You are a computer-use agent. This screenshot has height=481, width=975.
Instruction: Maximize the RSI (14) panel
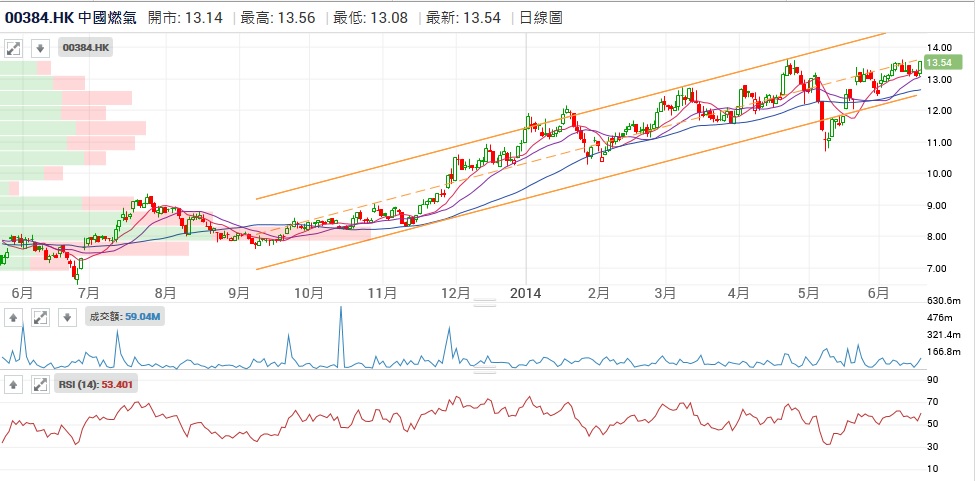pyautogui.click(x=40, y=384)
